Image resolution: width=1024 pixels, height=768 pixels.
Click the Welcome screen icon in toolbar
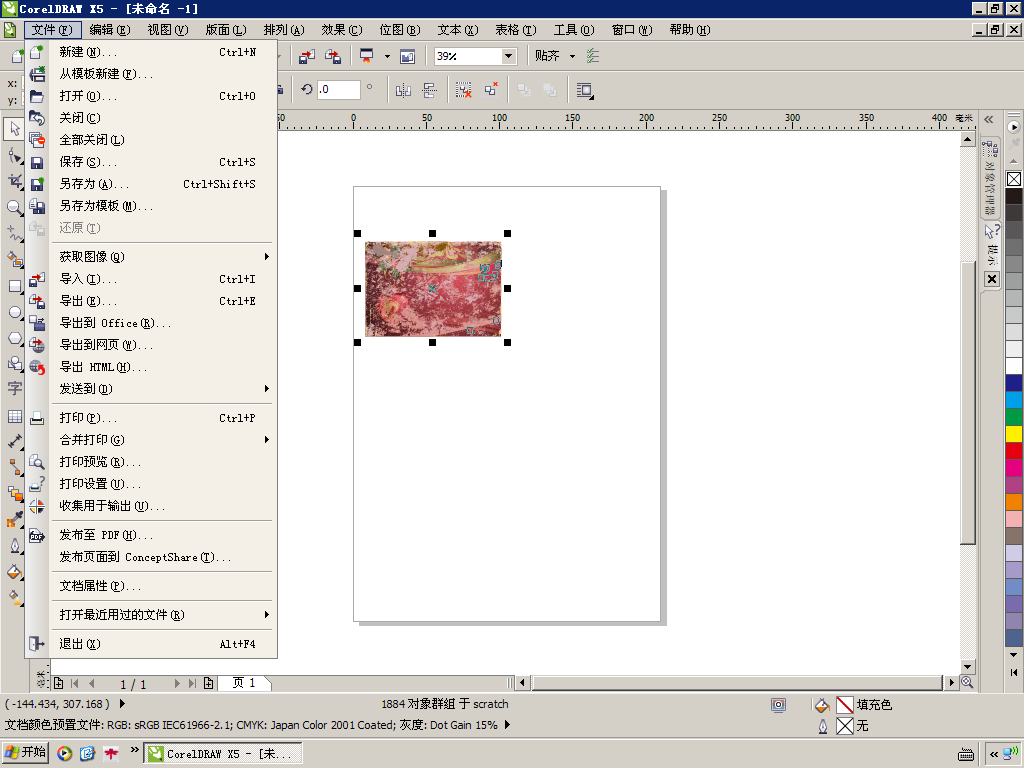coord(408,56)
